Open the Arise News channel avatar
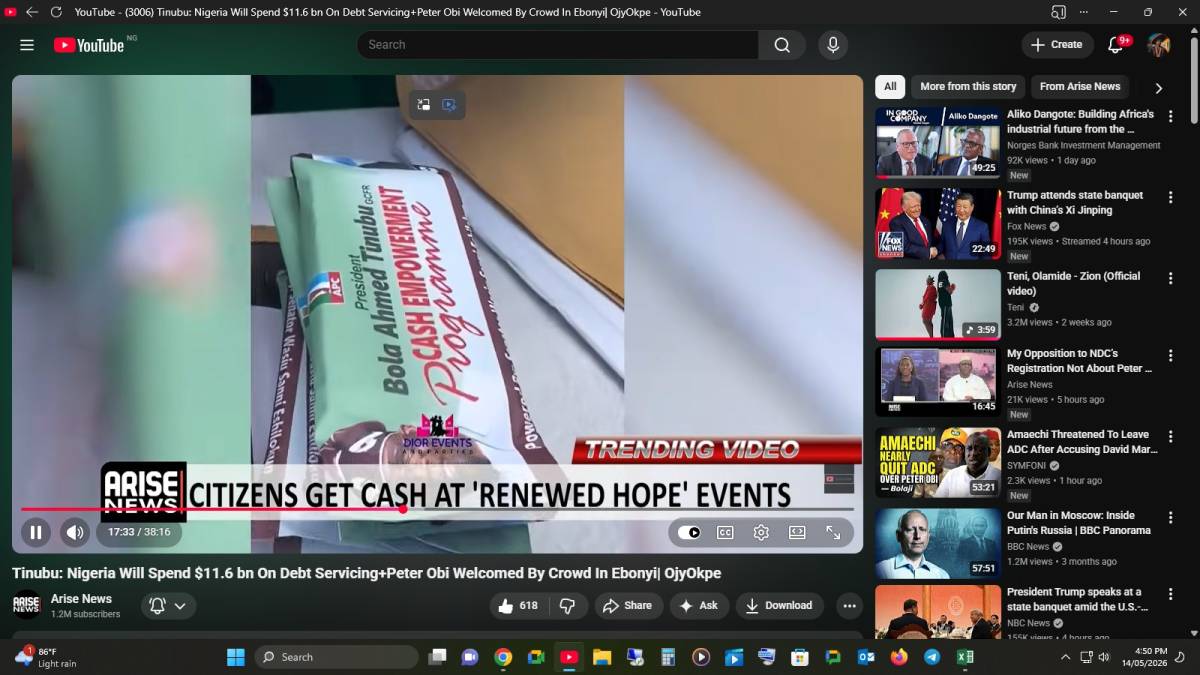This screenshot has height=675, width=1200. tap(27, 605)
